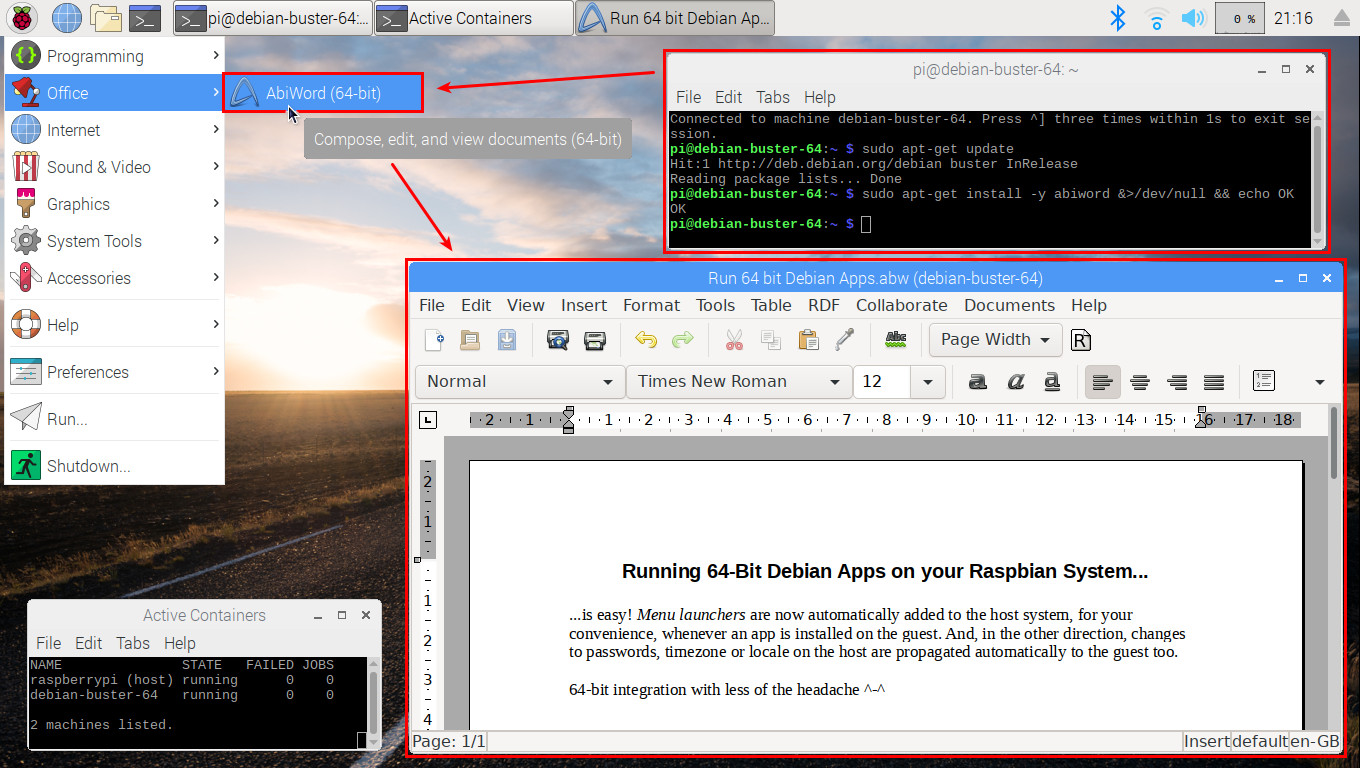The width and height of the screenshot is (1360, 768).
Task: Switch to Active Containers taskbar button
Action: click(x=474, y=17)
